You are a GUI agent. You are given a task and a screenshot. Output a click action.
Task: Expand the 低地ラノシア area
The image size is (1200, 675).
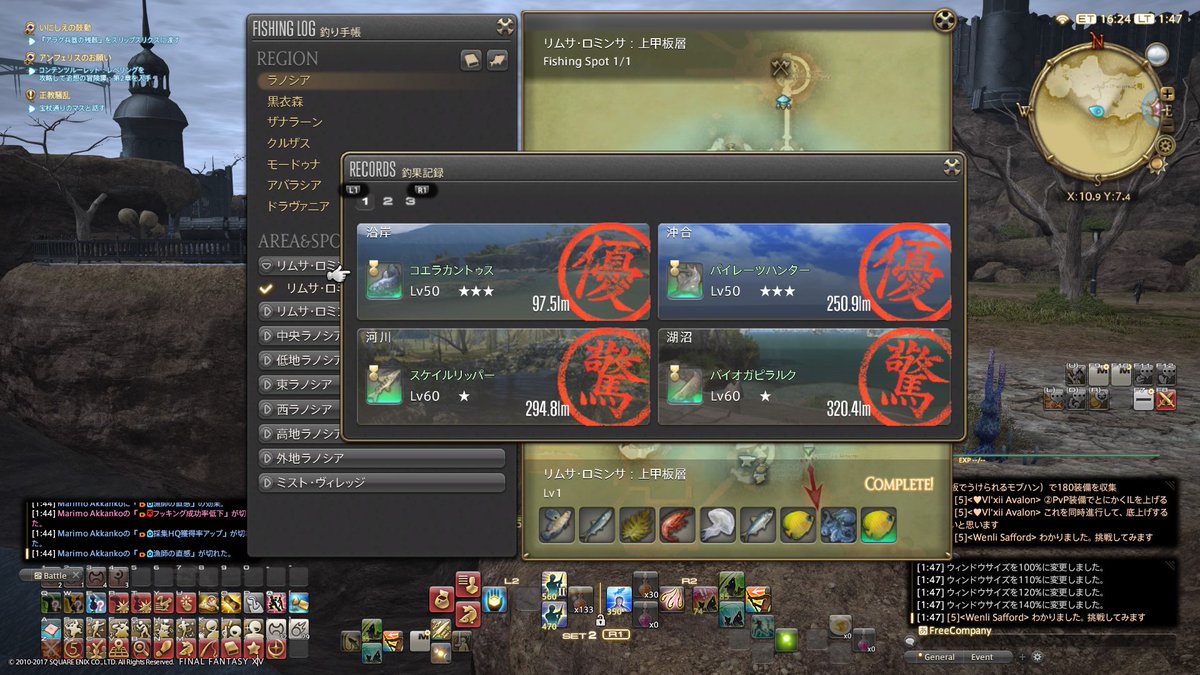tap(300, 360)
